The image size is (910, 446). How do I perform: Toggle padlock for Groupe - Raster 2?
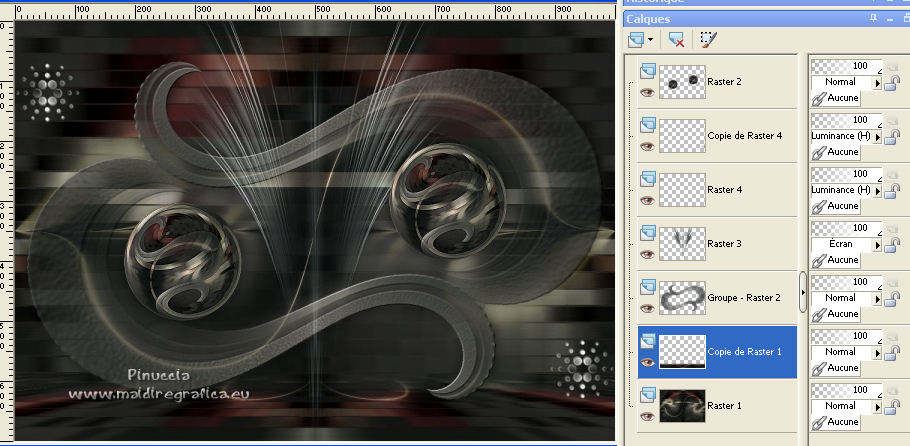point(892,300)
